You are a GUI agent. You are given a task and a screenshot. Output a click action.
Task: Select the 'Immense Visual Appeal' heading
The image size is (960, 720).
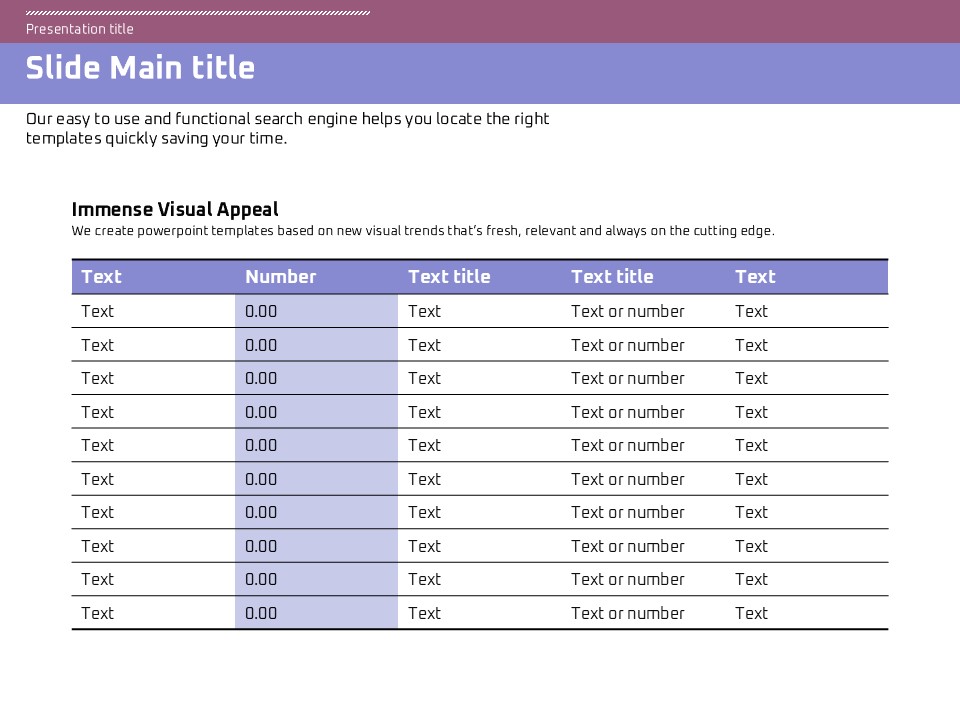[x=175, y=209]
